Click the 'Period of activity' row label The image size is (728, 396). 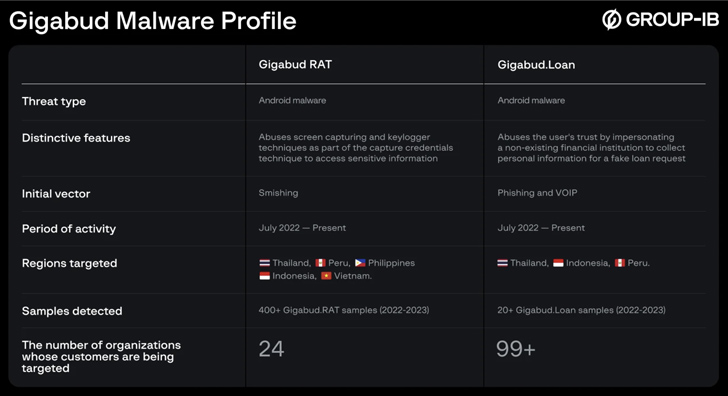[x=69, y=228]
